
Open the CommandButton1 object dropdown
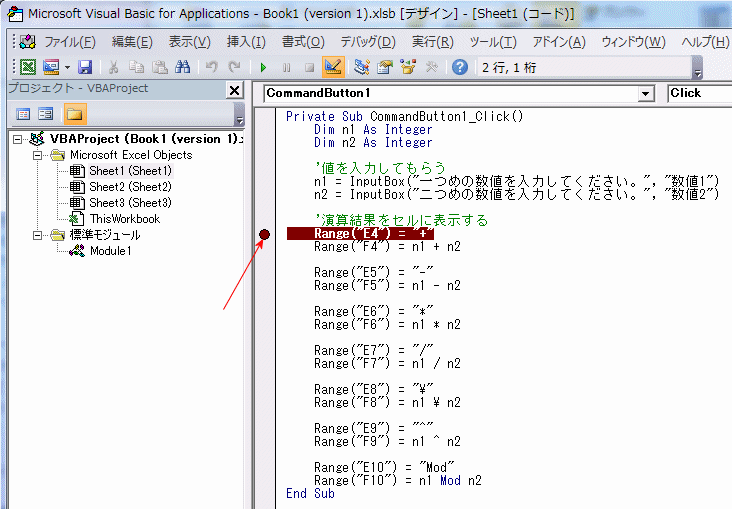pos(645,93)
